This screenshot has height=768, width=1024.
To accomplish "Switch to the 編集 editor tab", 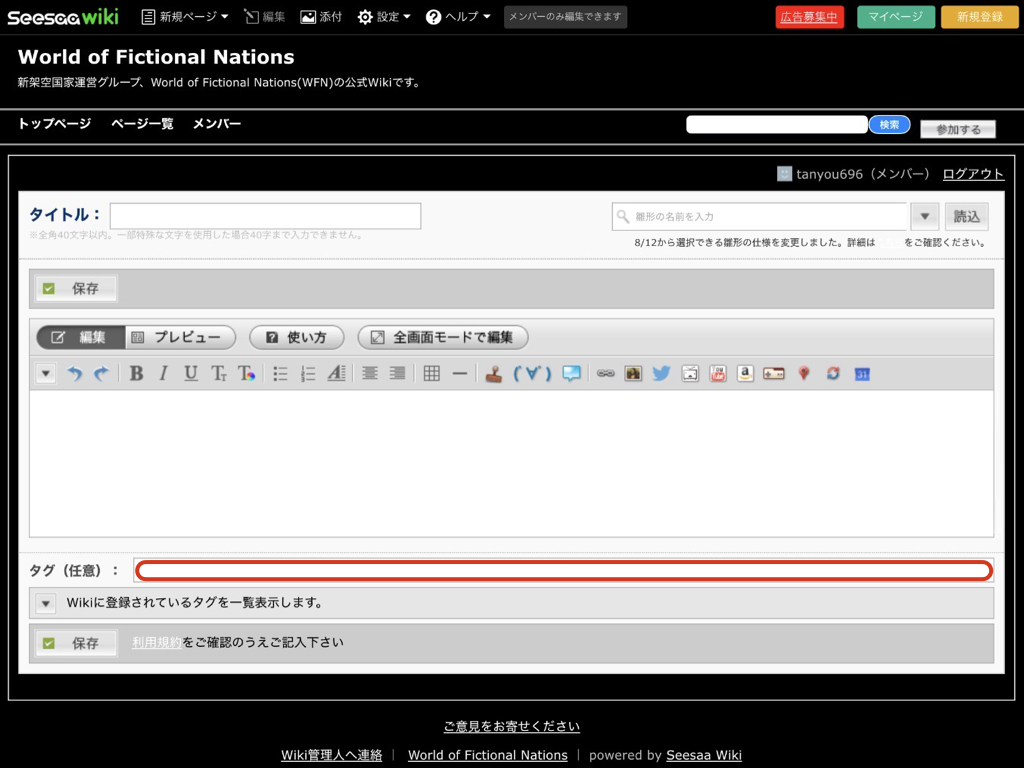I will tap(80, 337).
